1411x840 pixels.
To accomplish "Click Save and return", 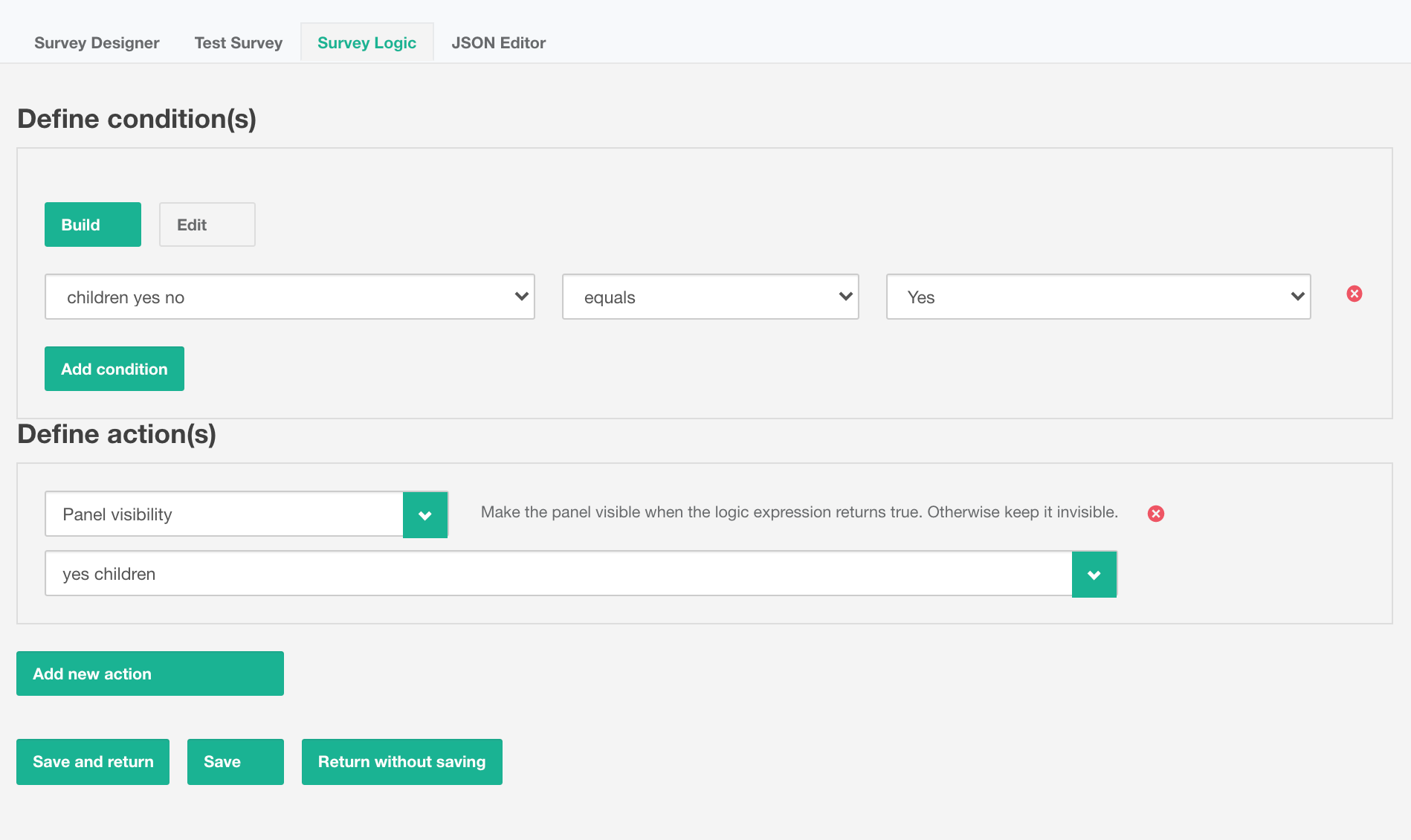I will 93,761.
